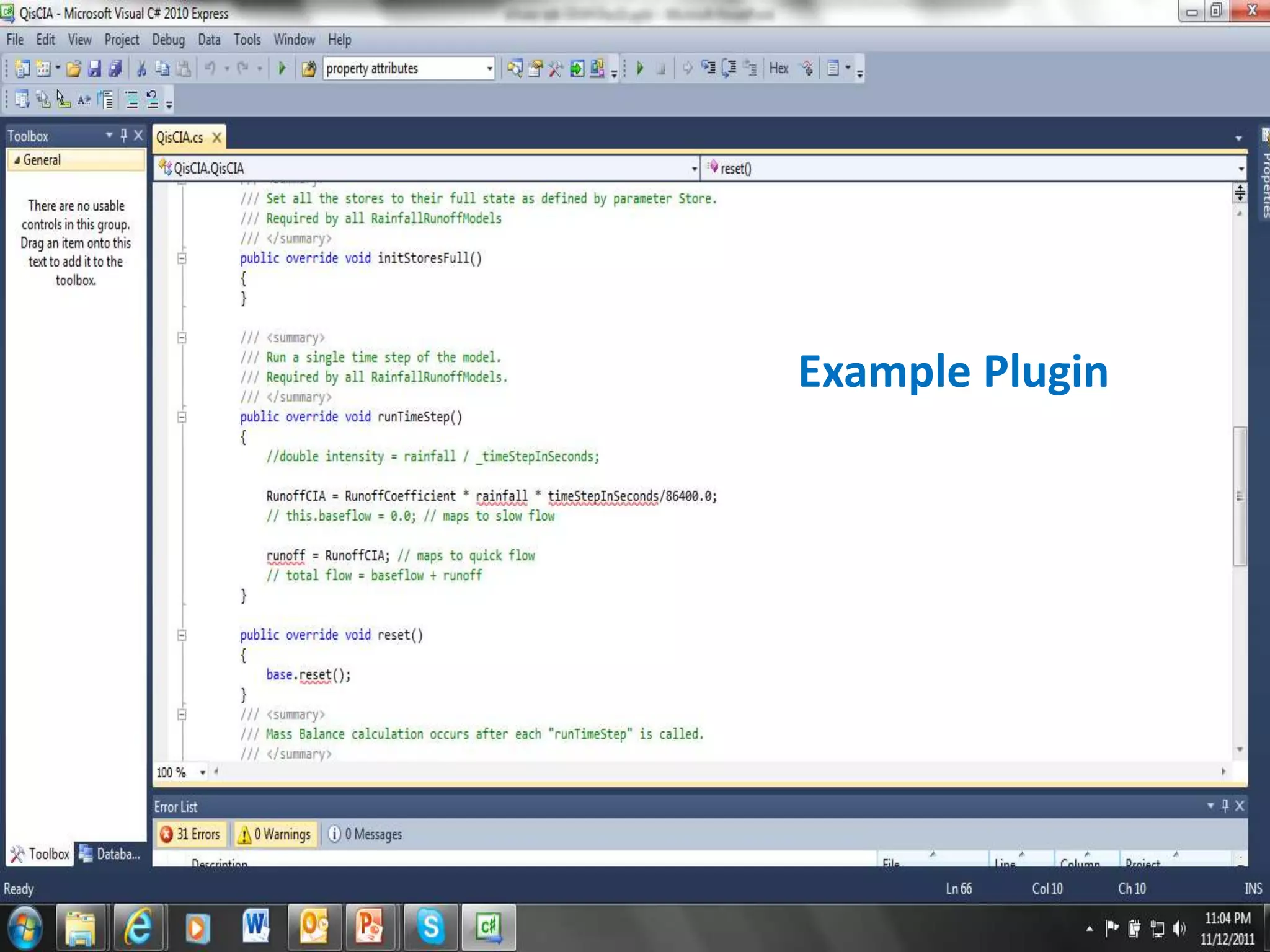Click the Undo arrow icon
The image size is (1270, 952).
[x=210, y=68]
